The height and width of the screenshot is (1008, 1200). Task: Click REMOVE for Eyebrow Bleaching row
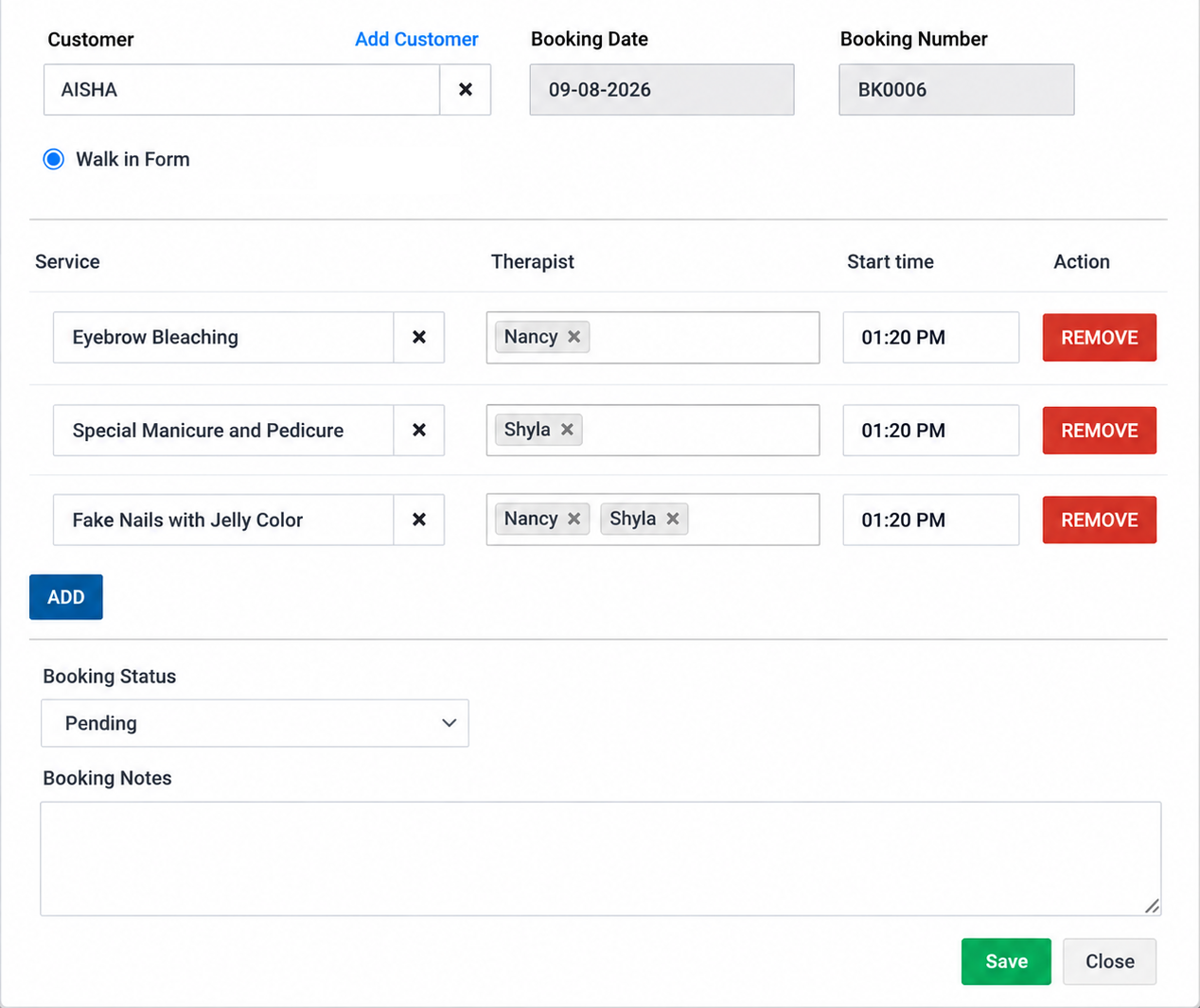coord(1100,338)
